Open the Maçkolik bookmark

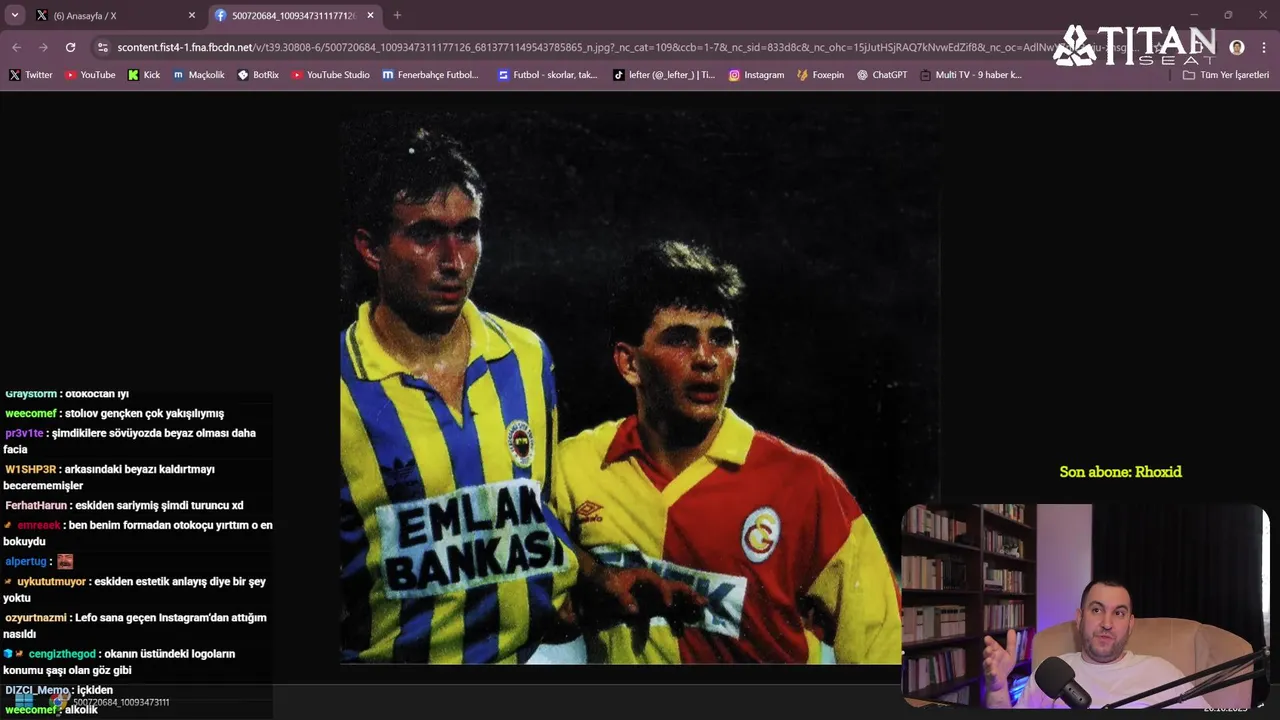click(198, 75)
